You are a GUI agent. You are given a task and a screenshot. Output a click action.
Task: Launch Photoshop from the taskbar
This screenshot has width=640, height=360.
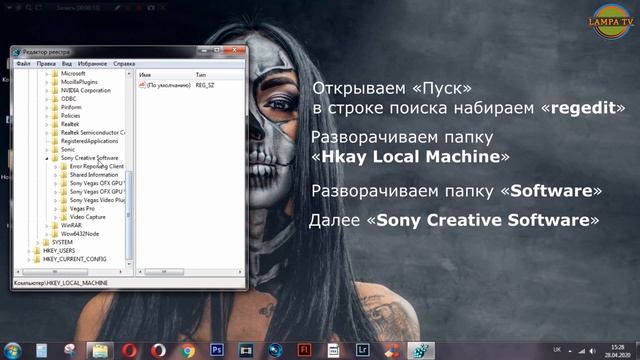coord(217,350)
